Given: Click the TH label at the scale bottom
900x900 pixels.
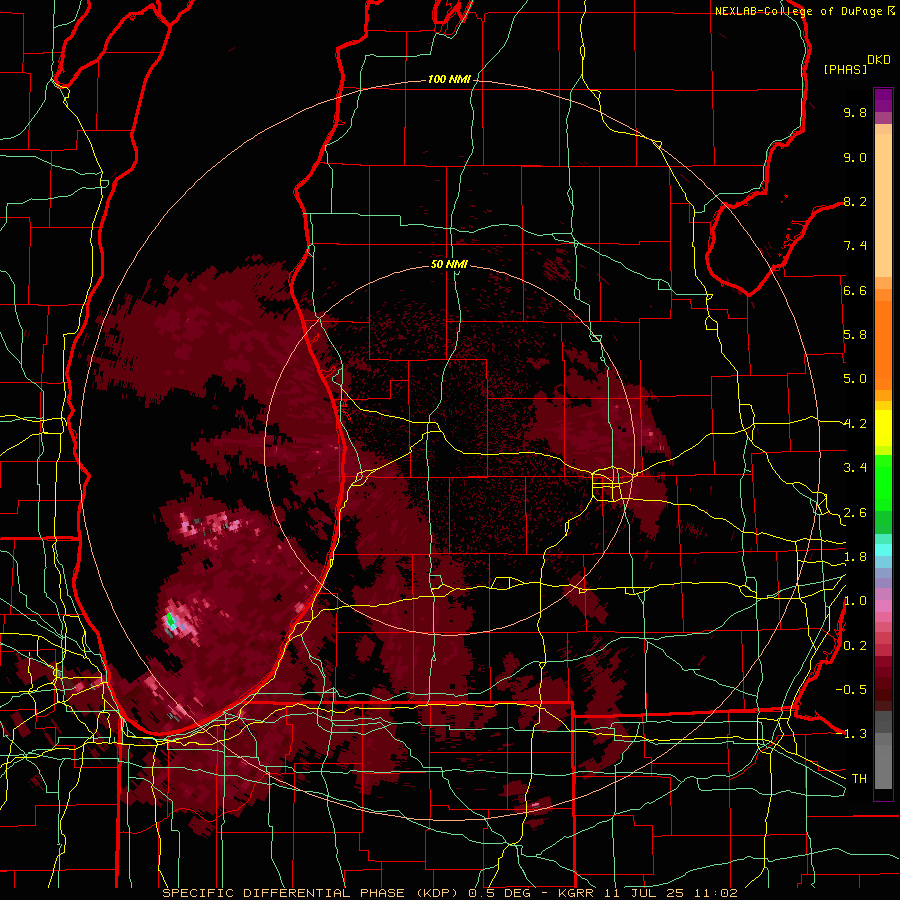Looking at the screenshot, I should pyautogui.click(x=859, y=779).
